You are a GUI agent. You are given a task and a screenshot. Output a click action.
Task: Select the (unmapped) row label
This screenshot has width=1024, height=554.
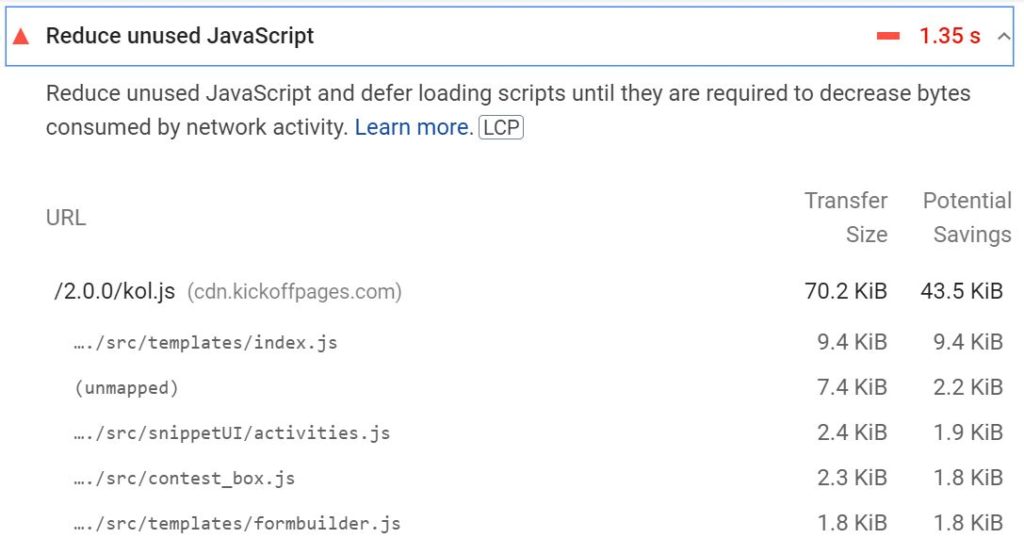126,388
